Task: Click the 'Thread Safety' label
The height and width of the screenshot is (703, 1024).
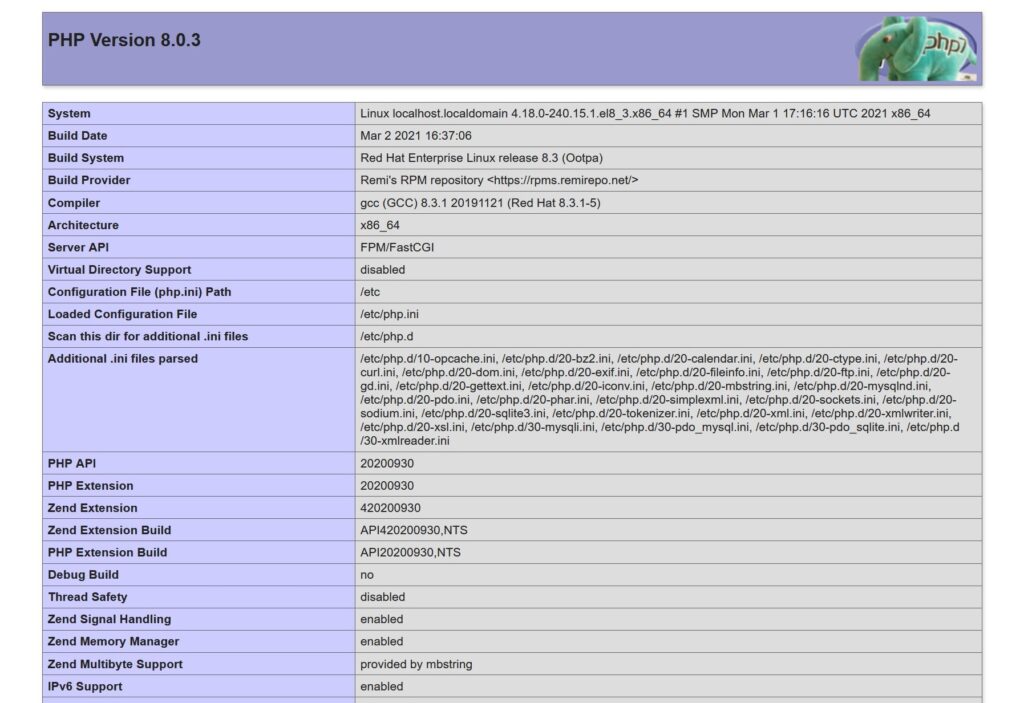Action: tap(88, 597)
